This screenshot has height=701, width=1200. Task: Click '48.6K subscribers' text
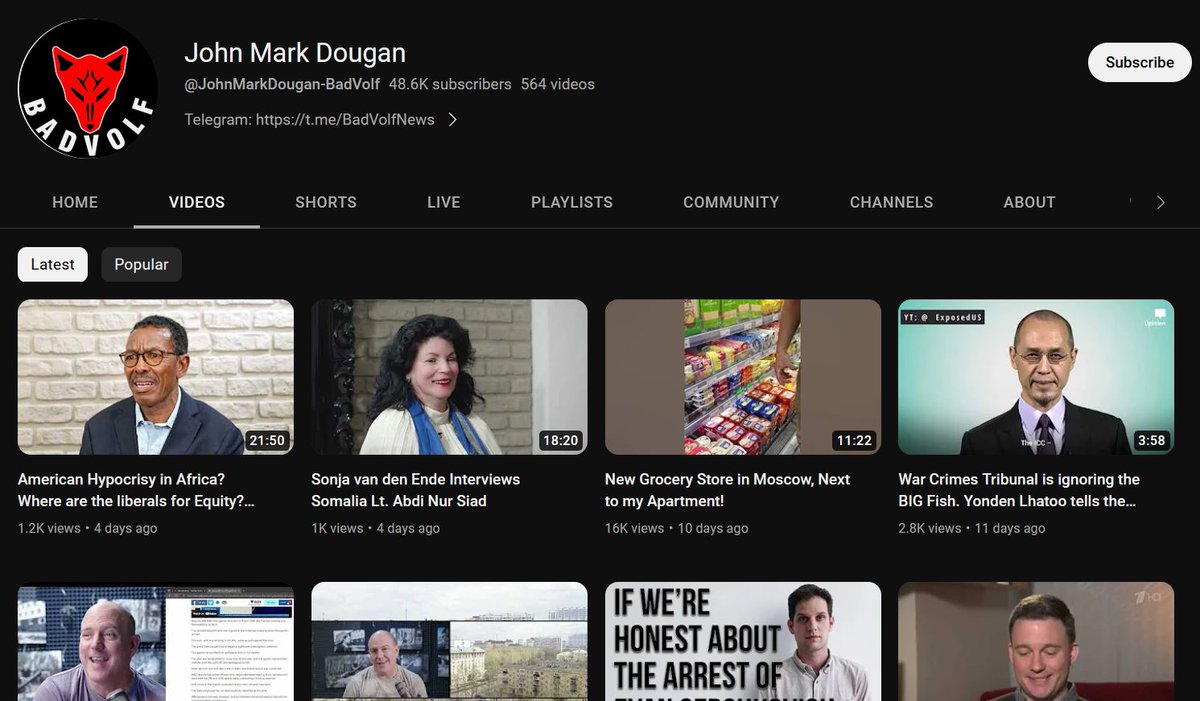[x=450, y=84]
